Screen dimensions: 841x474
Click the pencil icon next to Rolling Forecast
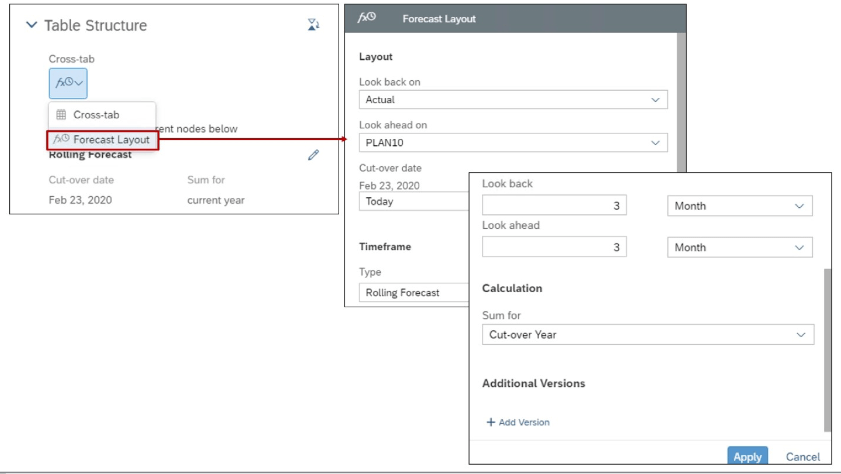pos(314,155)
